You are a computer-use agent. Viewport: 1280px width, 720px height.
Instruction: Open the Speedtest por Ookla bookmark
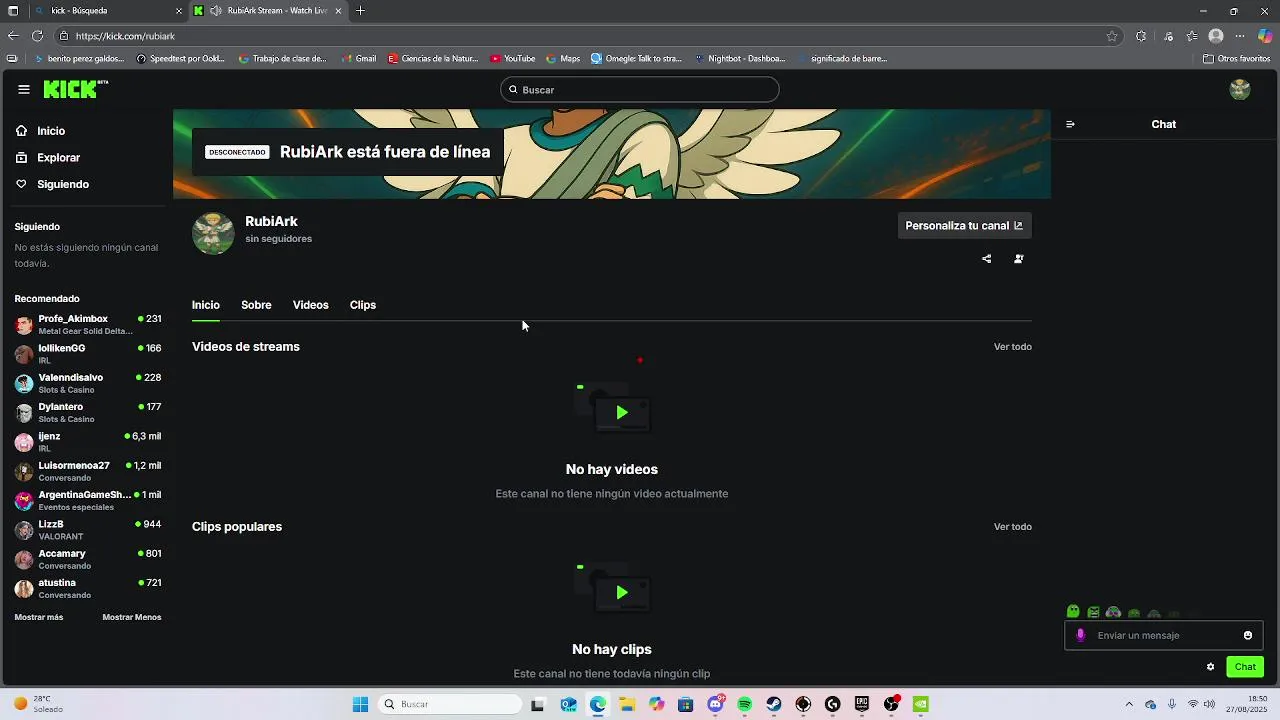[181, 58]
